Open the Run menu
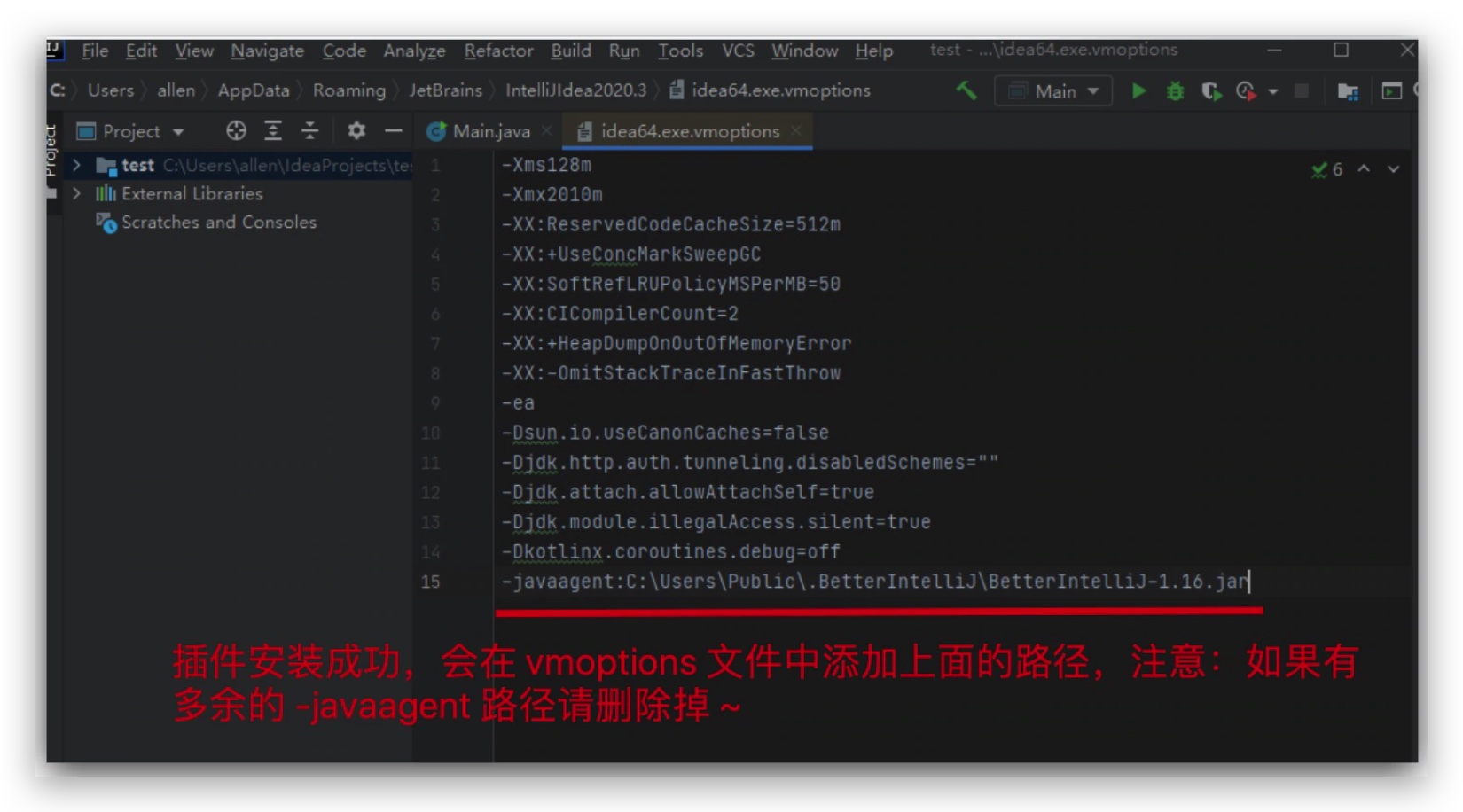 (624, 51)
